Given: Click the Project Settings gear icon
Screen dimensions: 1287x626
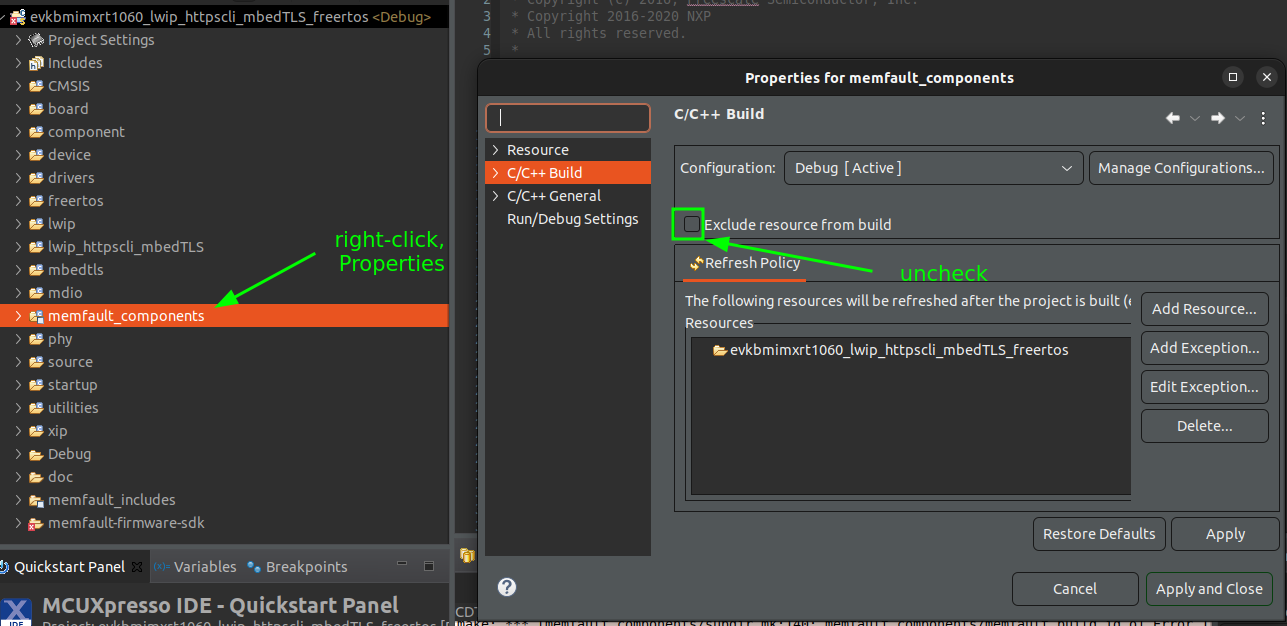Looking at the screenshot, I should pyautogui.click(x=36, y=40).
